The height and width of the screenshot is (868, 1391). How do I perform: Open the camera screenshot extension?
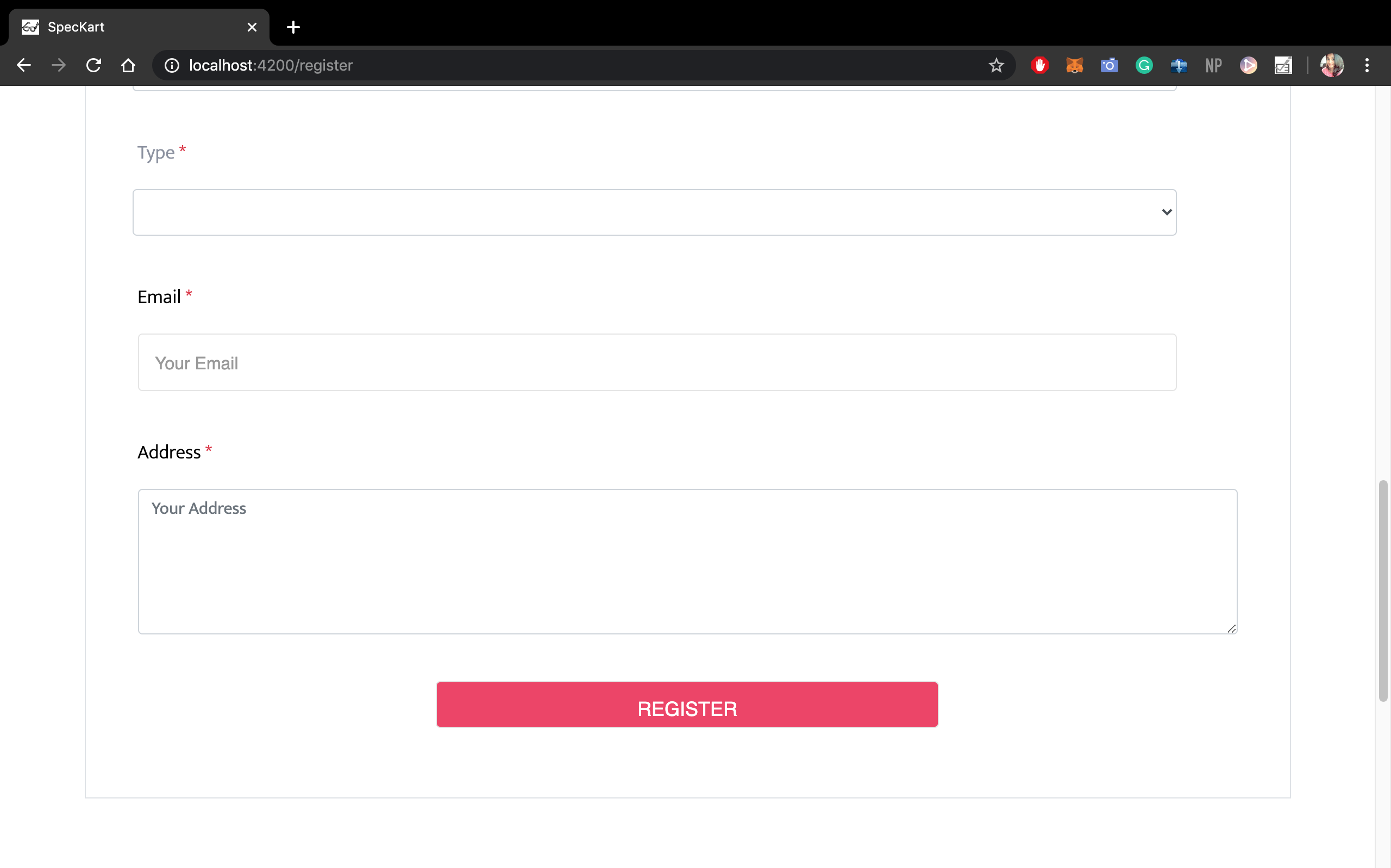point(1109,65)
